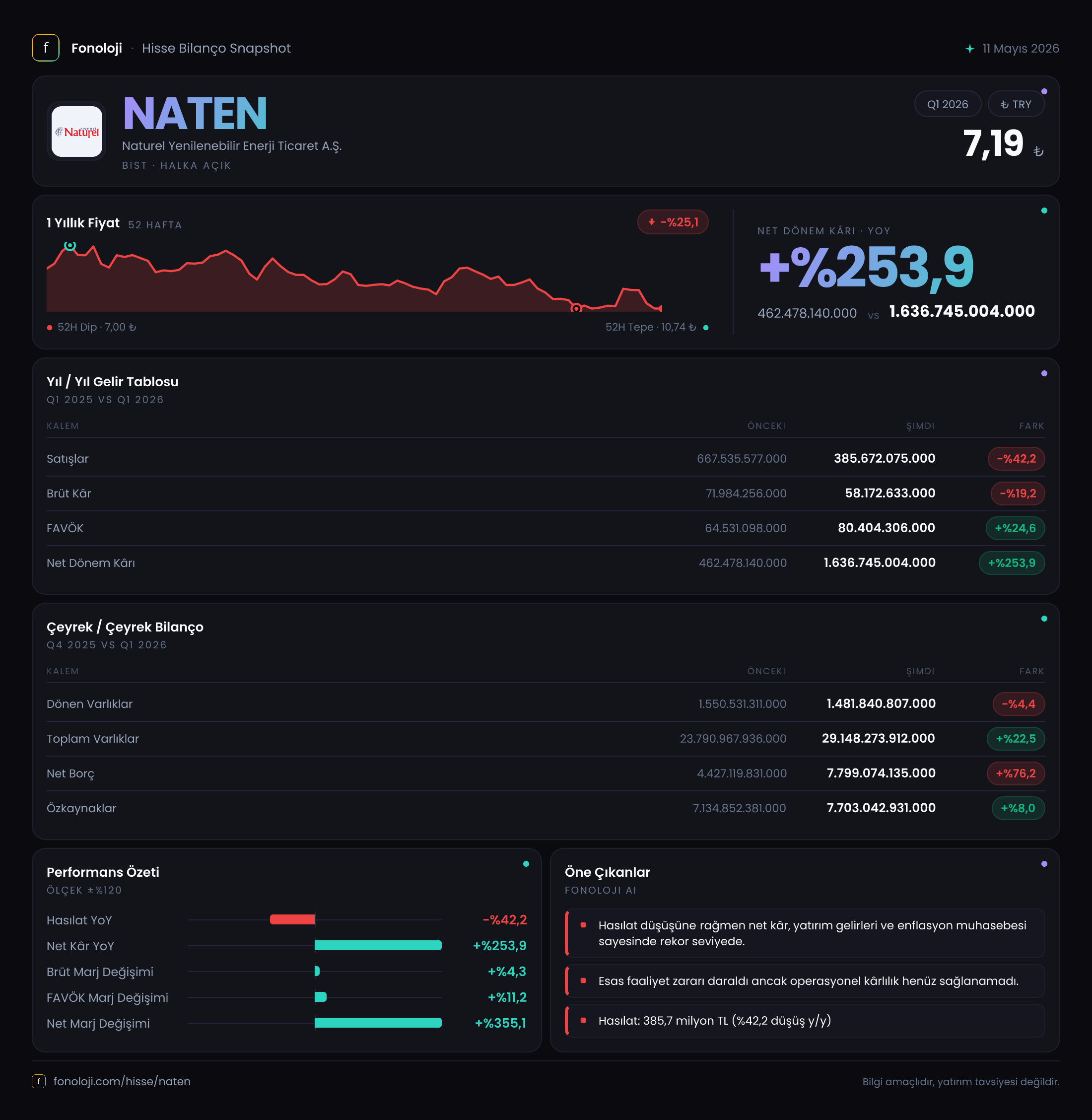Click the -%25,1 yearly change badge
This screenshot has width=1092, height=1120.
(673, 222)
